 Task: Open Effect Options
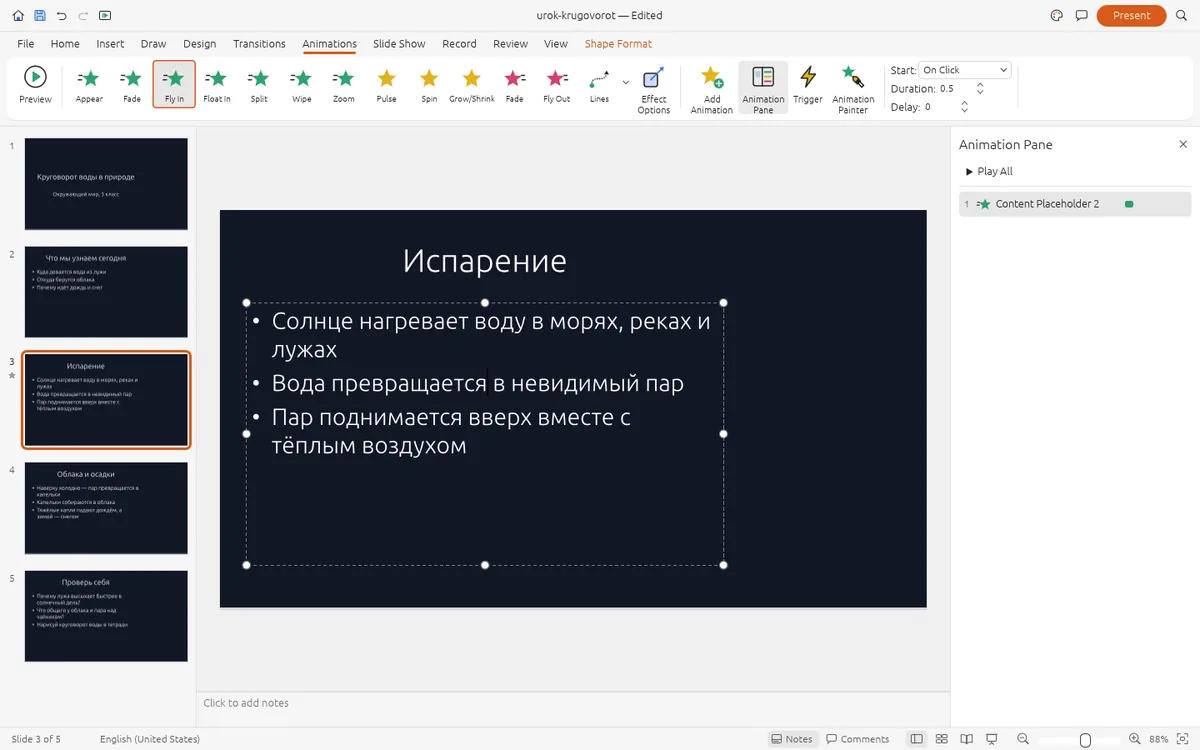654,89
